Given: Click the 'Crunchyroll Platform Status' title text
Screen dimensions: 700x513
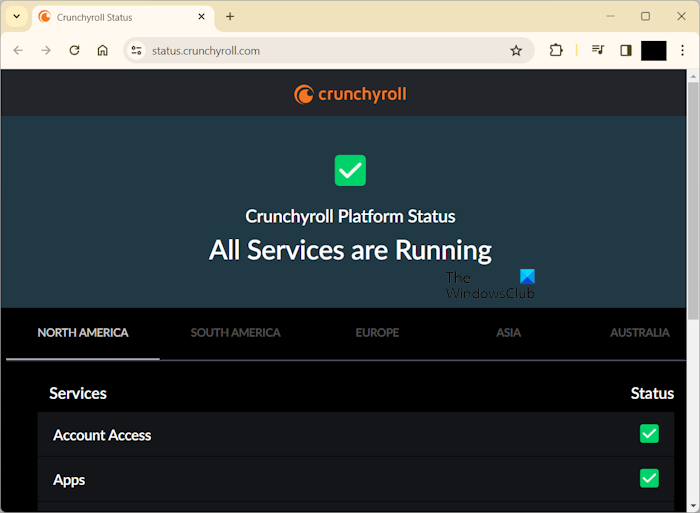Looking at the screenshot, I should pyautogui.click(x=350, y=217).
